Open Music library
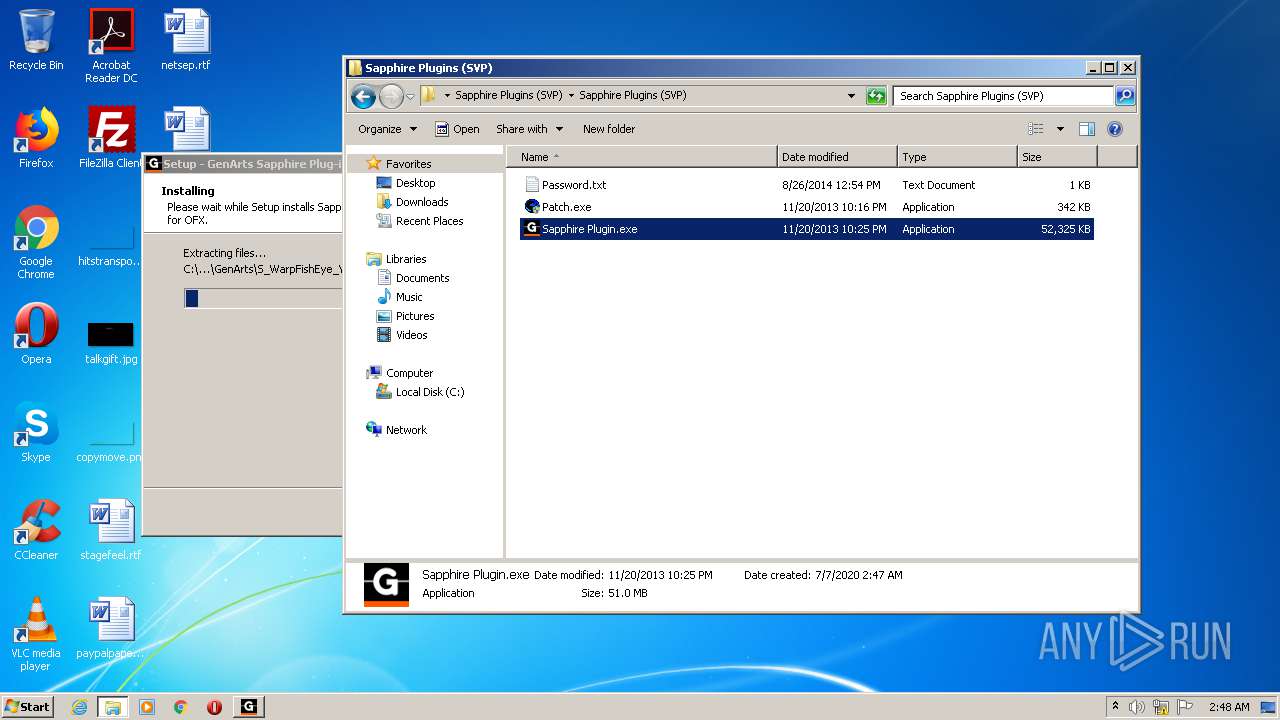1280x720 pixels. point(409,297)
